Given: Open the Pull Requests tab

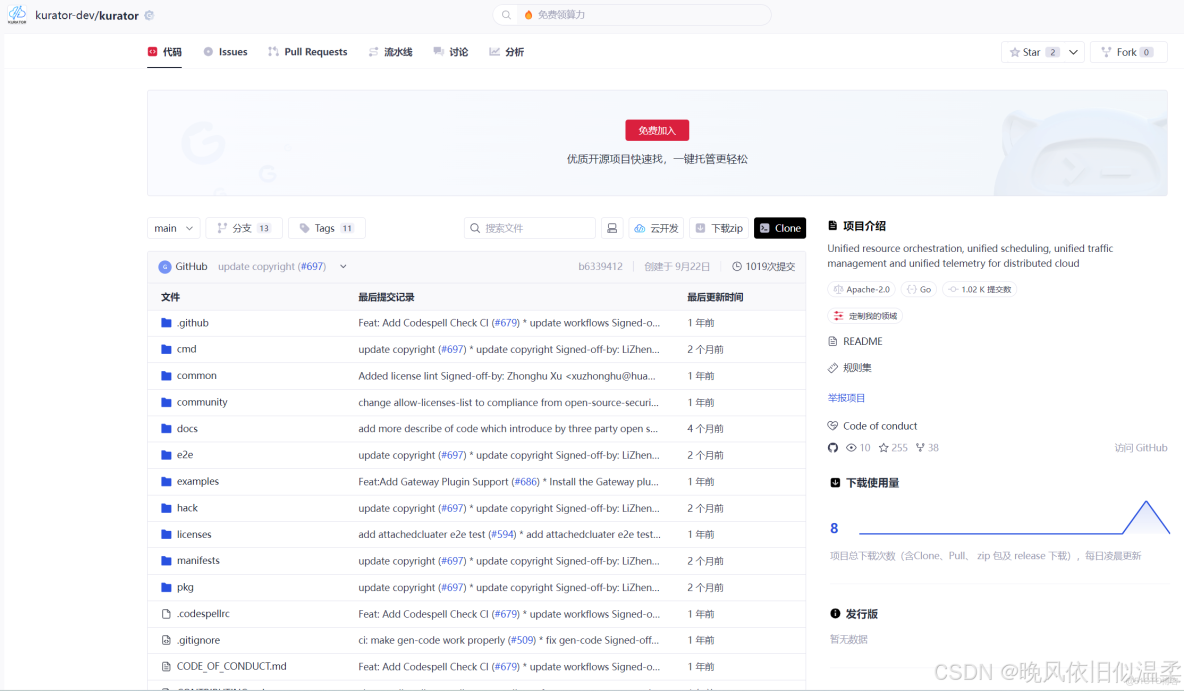Looking at the screenshot, I should 307,51.
